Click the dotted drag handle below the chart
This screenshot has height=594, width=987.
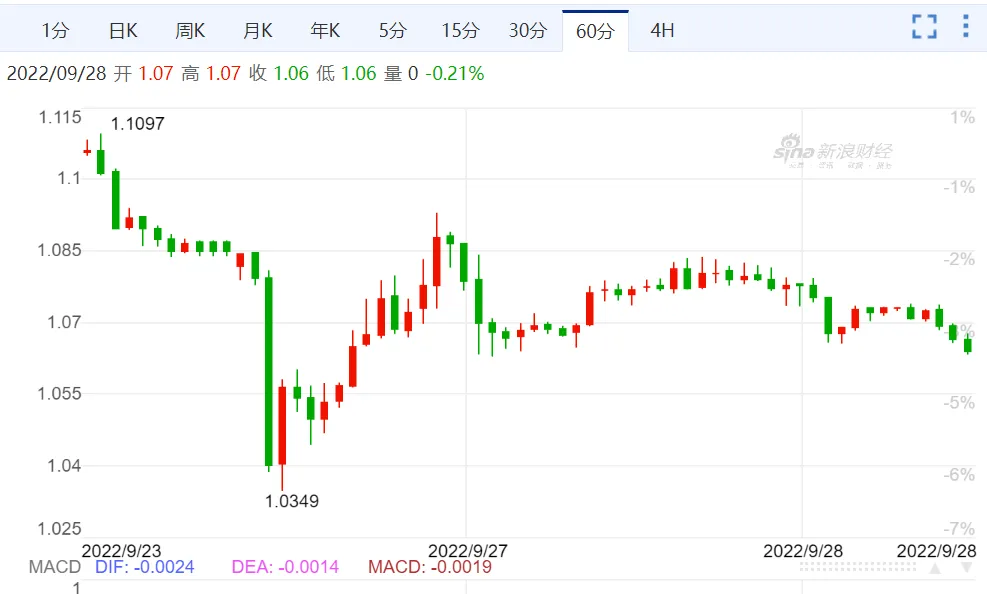coord(857,568)
